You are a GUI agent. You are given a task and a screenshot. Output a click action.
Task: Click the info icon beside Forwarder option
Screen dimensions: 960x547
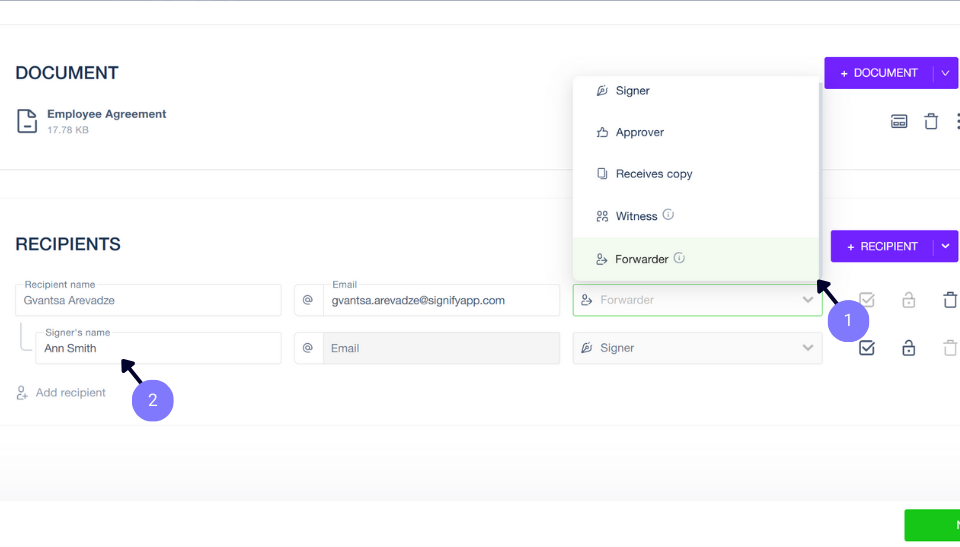tap(679, 258)
